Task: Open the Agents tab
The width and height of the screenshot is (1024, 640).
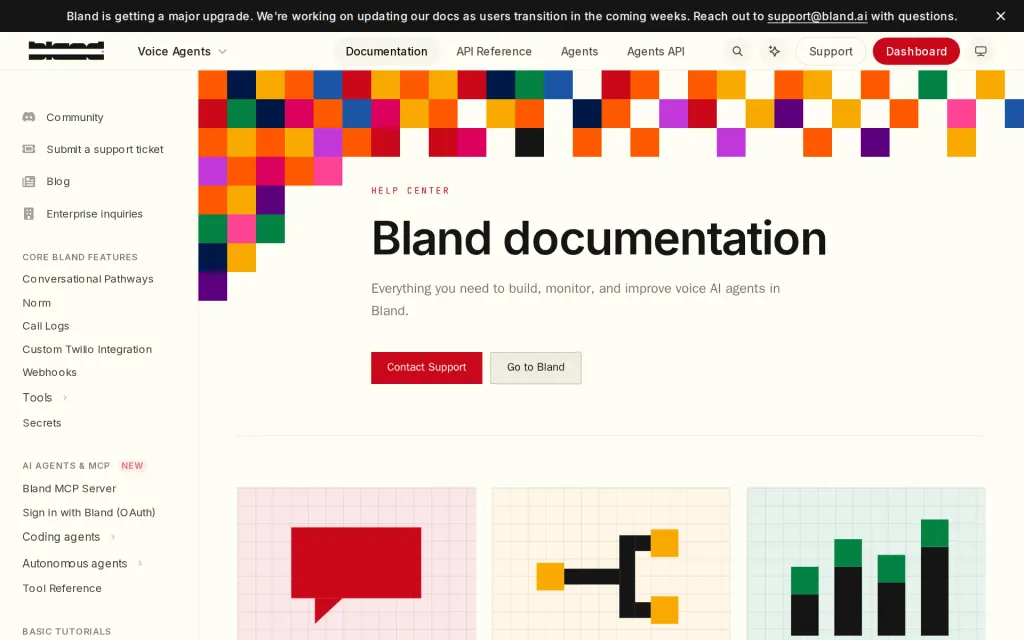Action: 579,51
